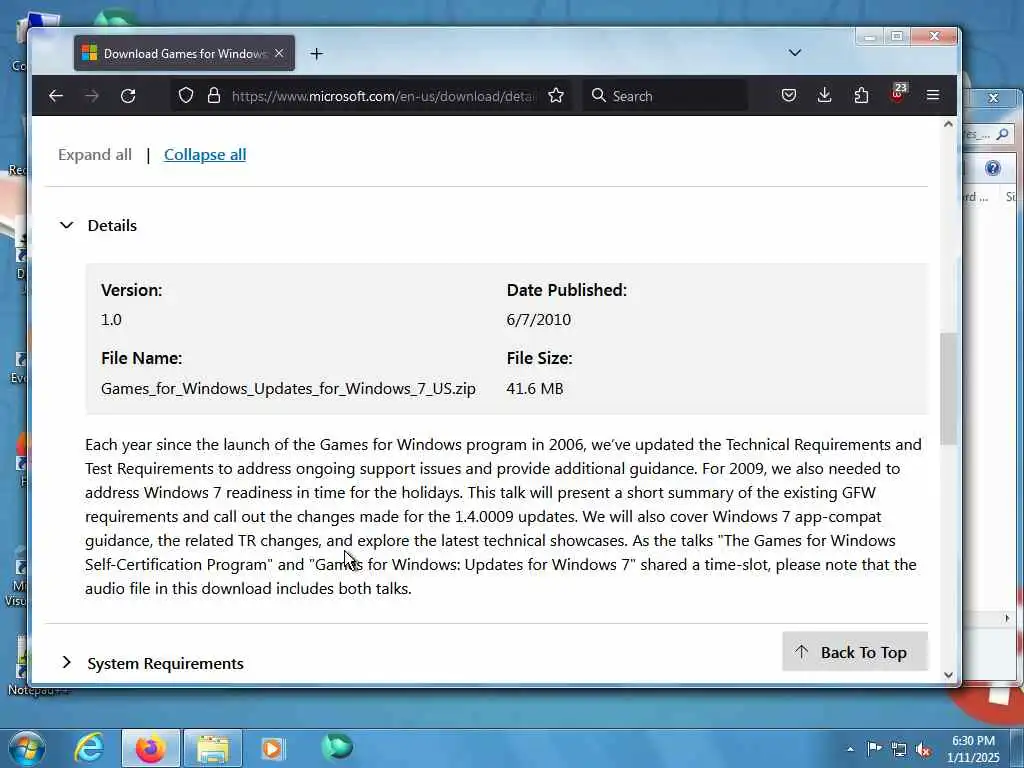Screen dimensions: 1024x768
Task: Switch to Firefox in the taskbar
Action: (150, 748)
